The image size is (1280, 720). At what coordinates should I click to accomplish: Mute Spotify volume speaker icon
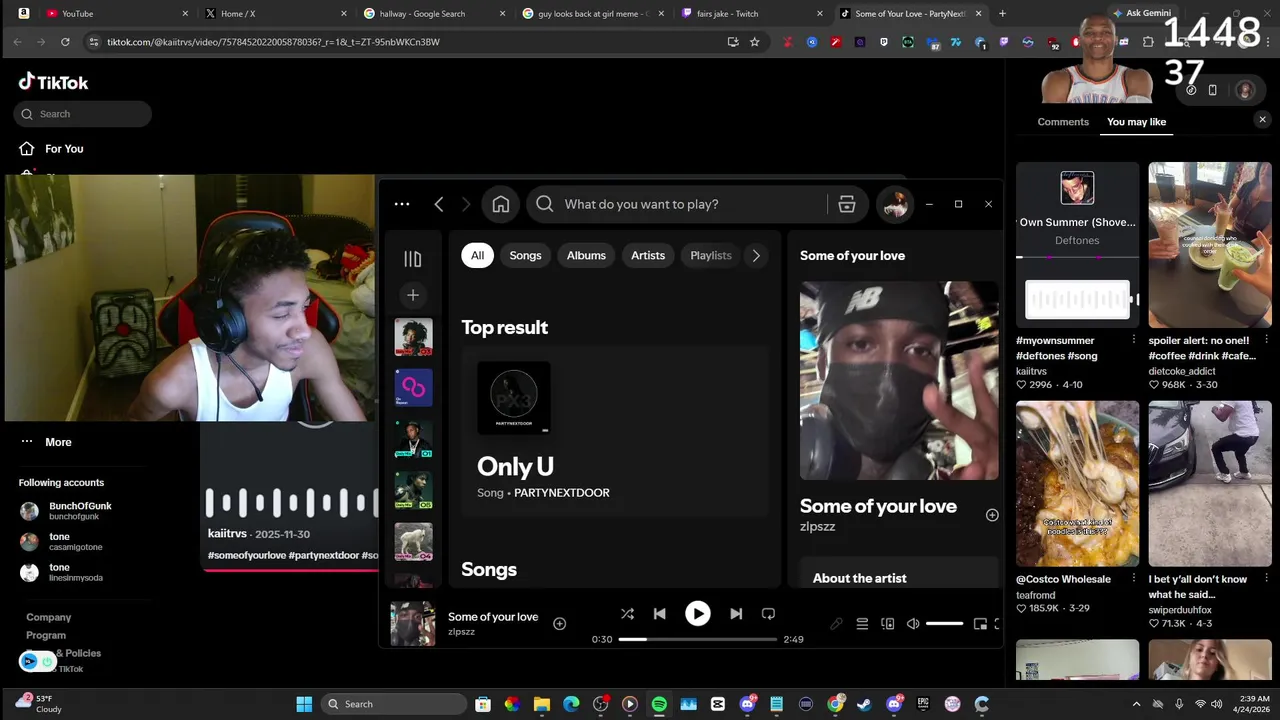[x=913, y=624]
